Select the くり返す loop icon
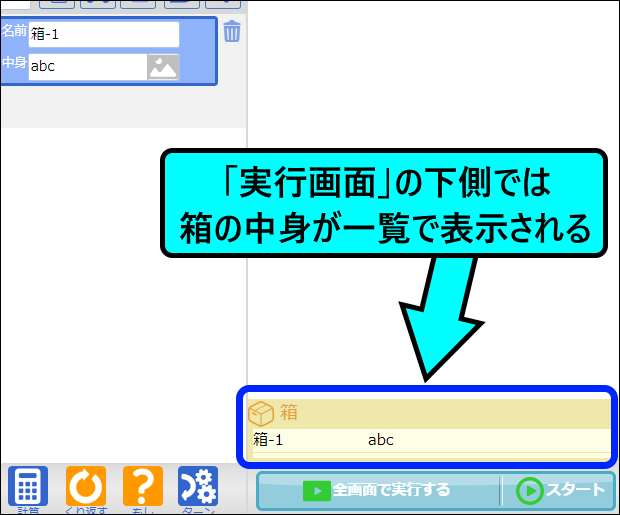The height and width of the screenshot is (515, 620). (x=86, y=486)
